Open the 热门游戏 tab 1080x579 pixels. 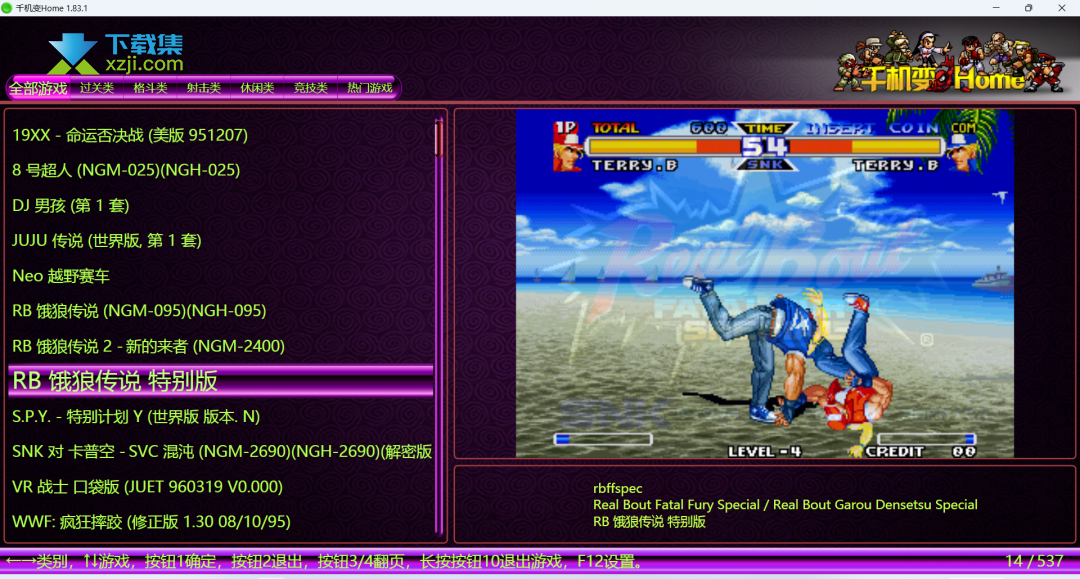tap(370, 88)
